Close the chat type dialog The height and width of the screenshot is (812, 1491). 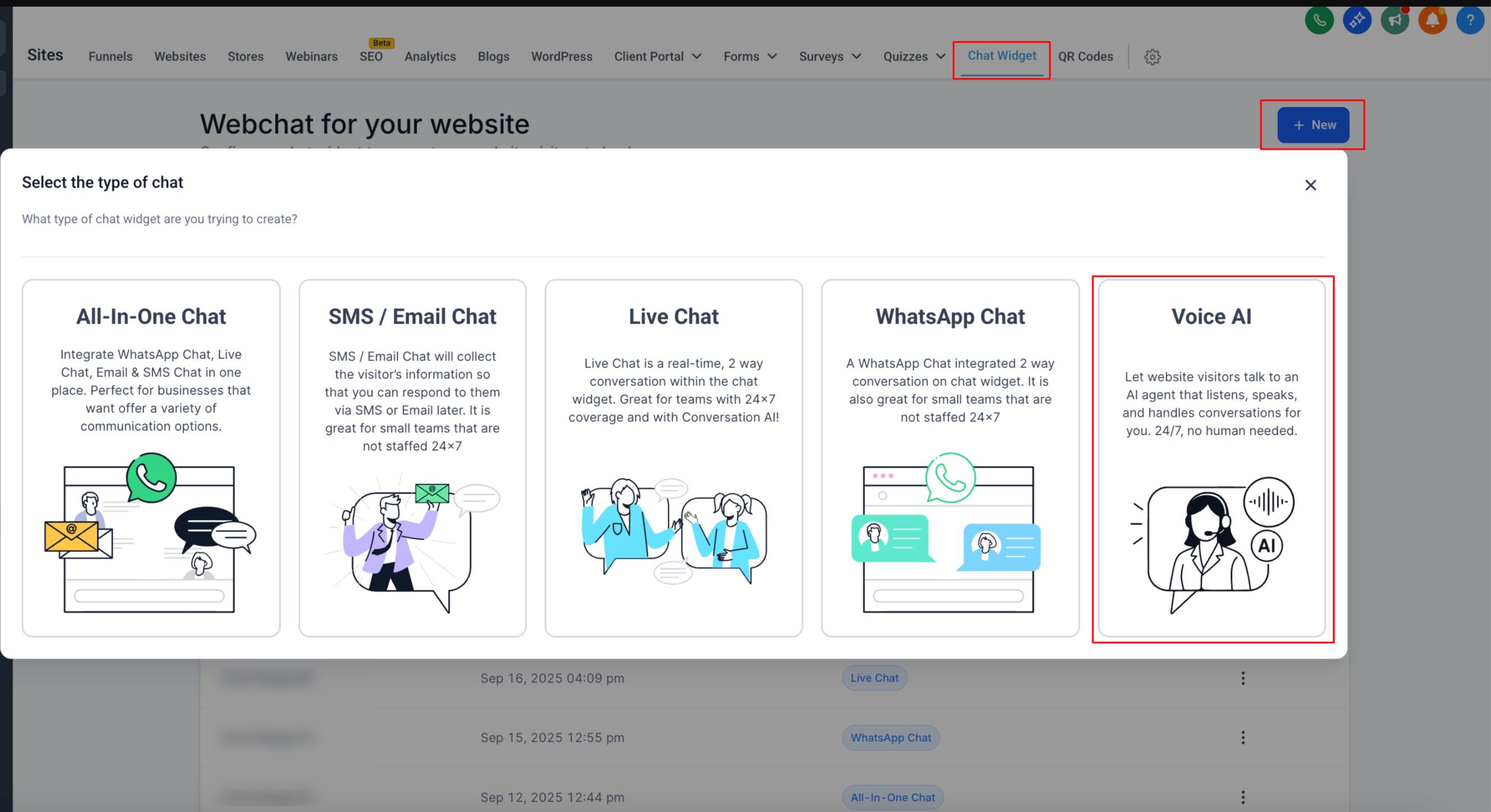1311,185
